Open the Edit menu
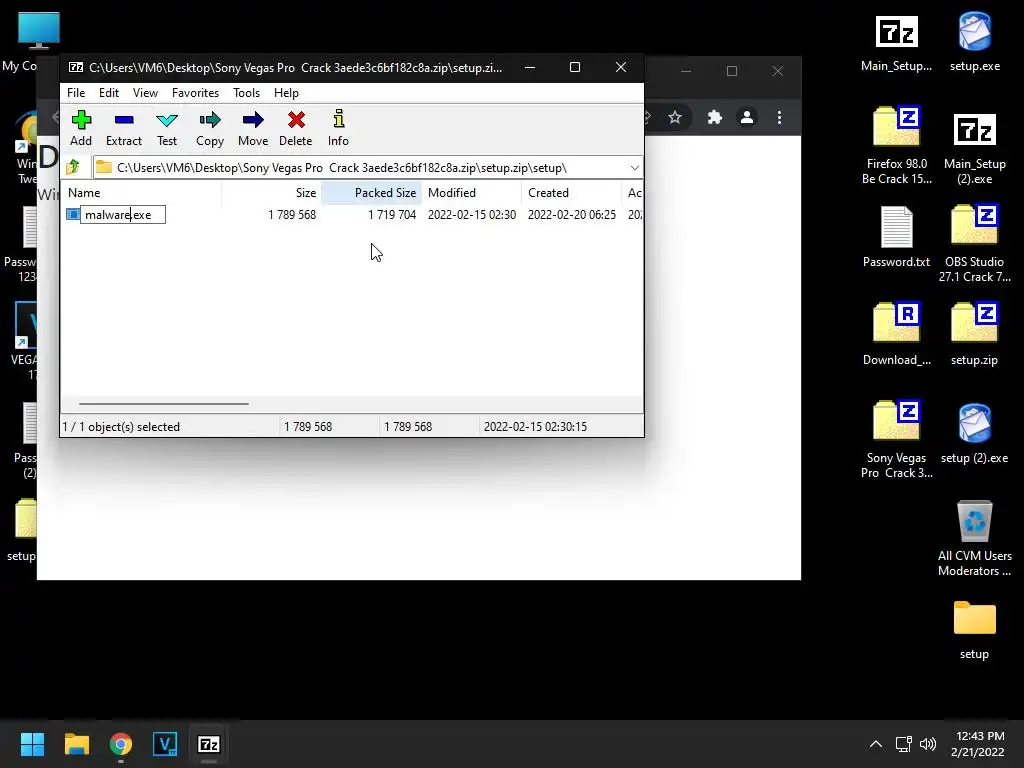This screenshot has height=768, width=1024. (108, 93)
